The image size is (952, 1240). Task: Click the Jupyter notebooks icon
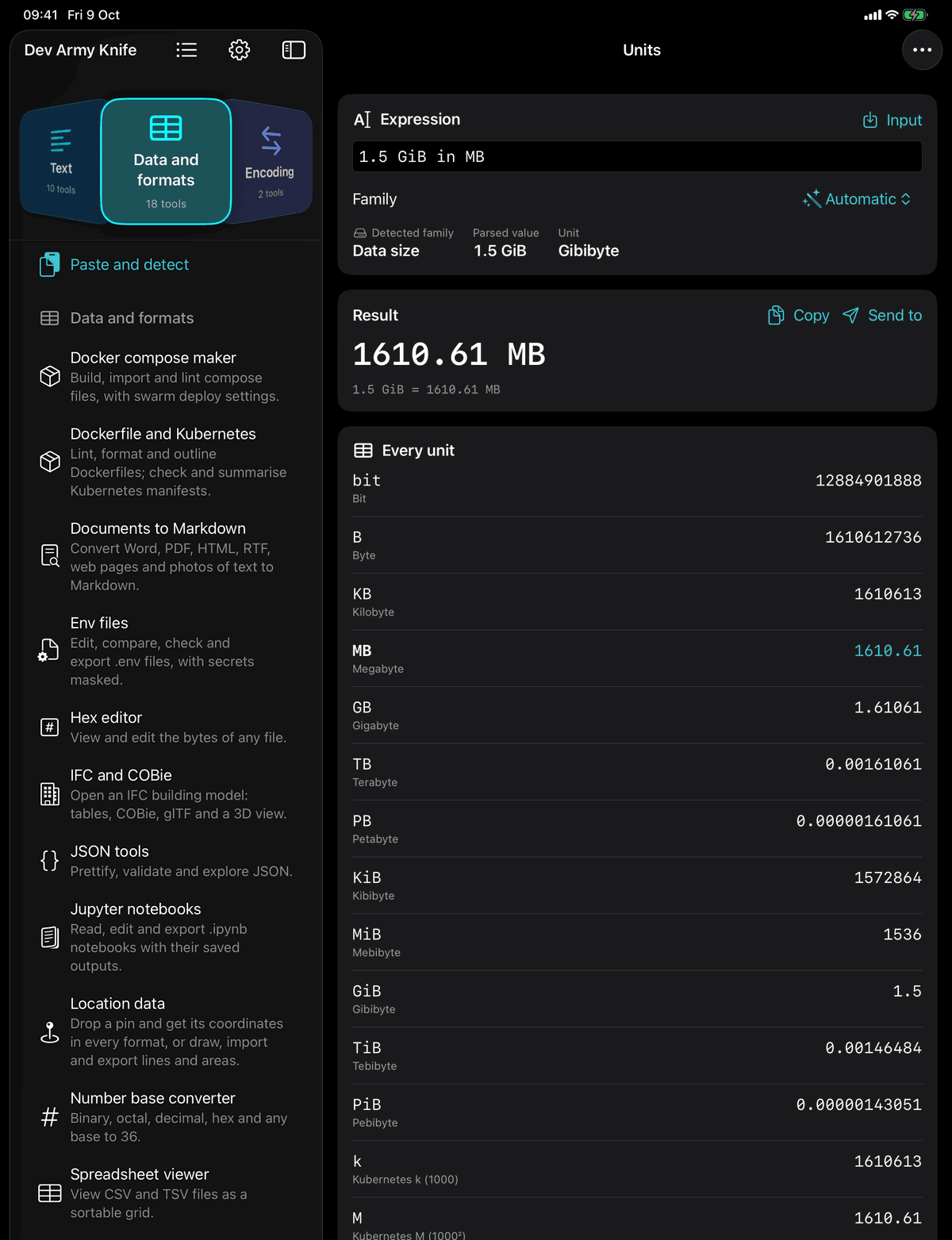(50, 937)
